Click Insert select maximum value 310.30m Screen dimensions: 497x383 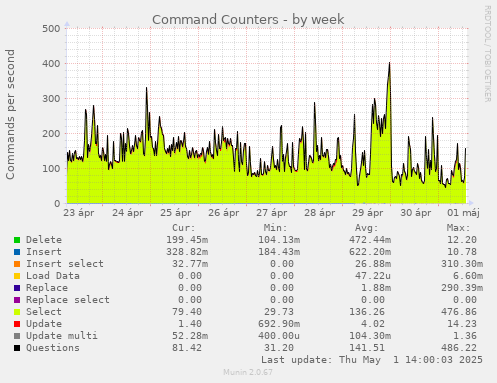tap(462, 264)
